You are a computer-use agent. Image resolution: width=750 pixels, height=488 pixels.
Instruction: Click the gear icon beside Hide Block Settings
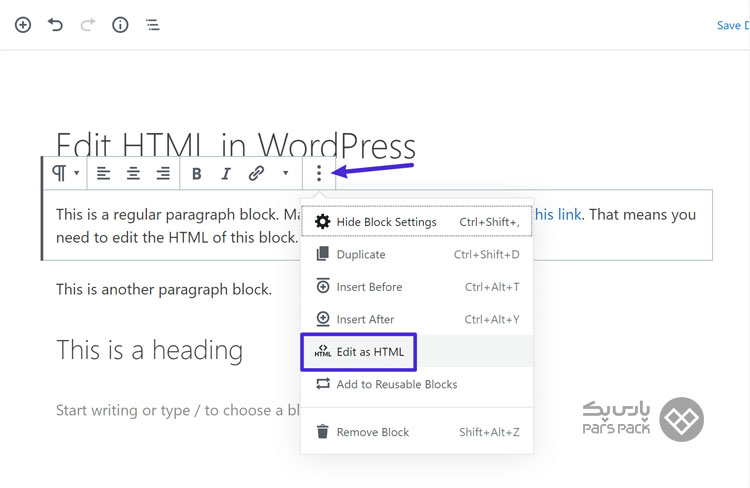[x=322, y=222]
